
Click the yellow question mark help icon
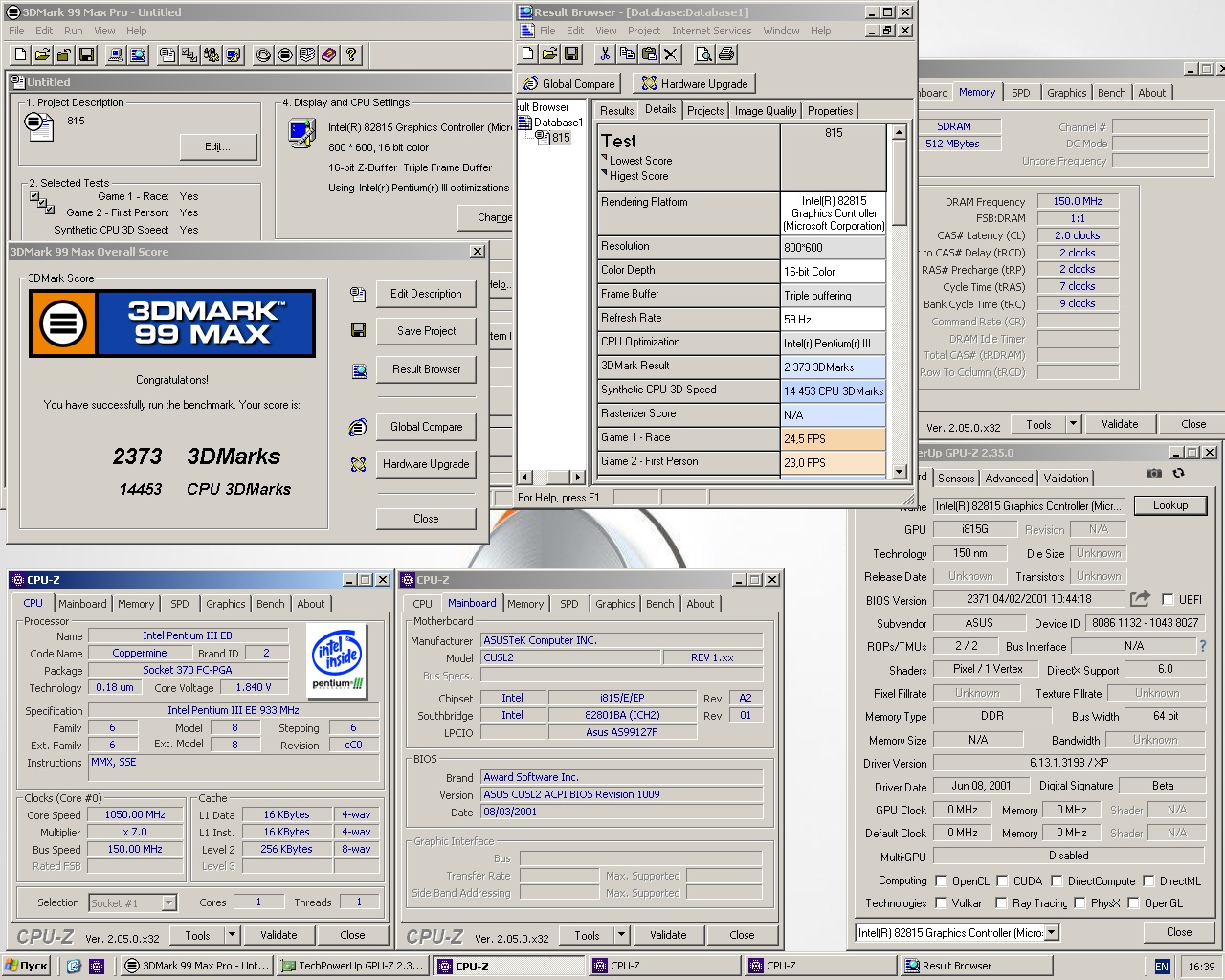[351, 55]
